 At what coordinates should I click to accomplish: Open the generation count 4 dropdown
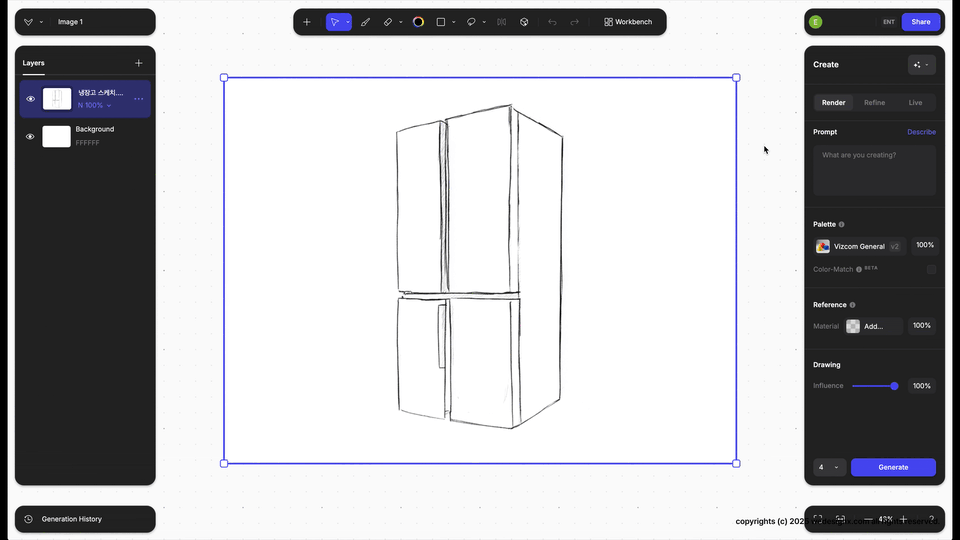830,467
